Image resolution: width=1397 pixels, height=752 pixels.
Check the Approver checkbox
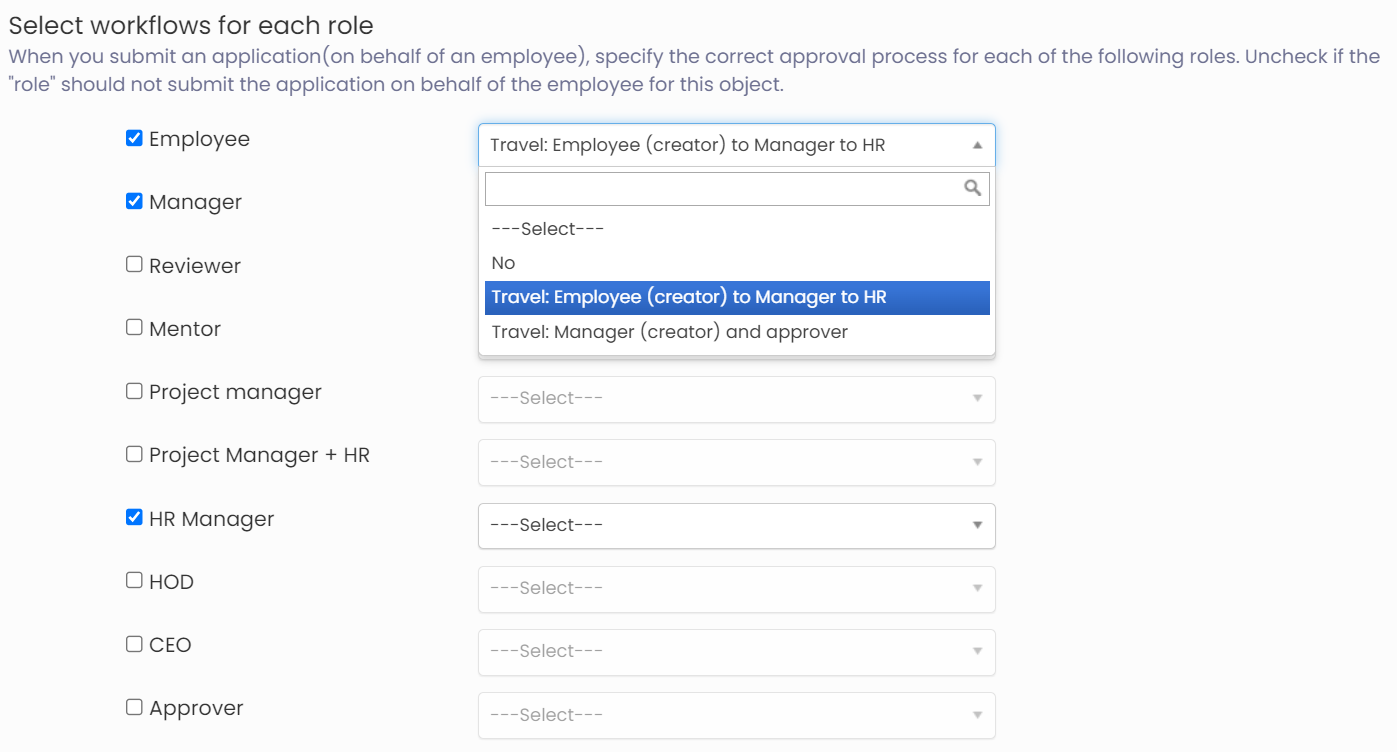coord(134,706)
